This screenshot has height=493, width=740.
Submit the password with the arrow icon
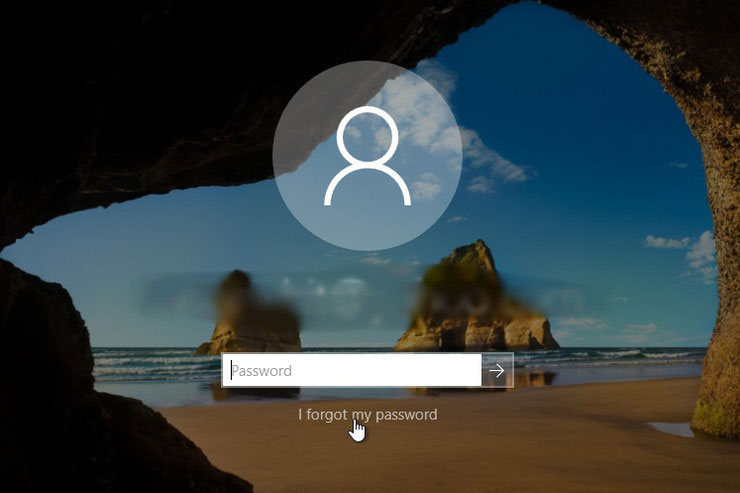click(496, 370)
